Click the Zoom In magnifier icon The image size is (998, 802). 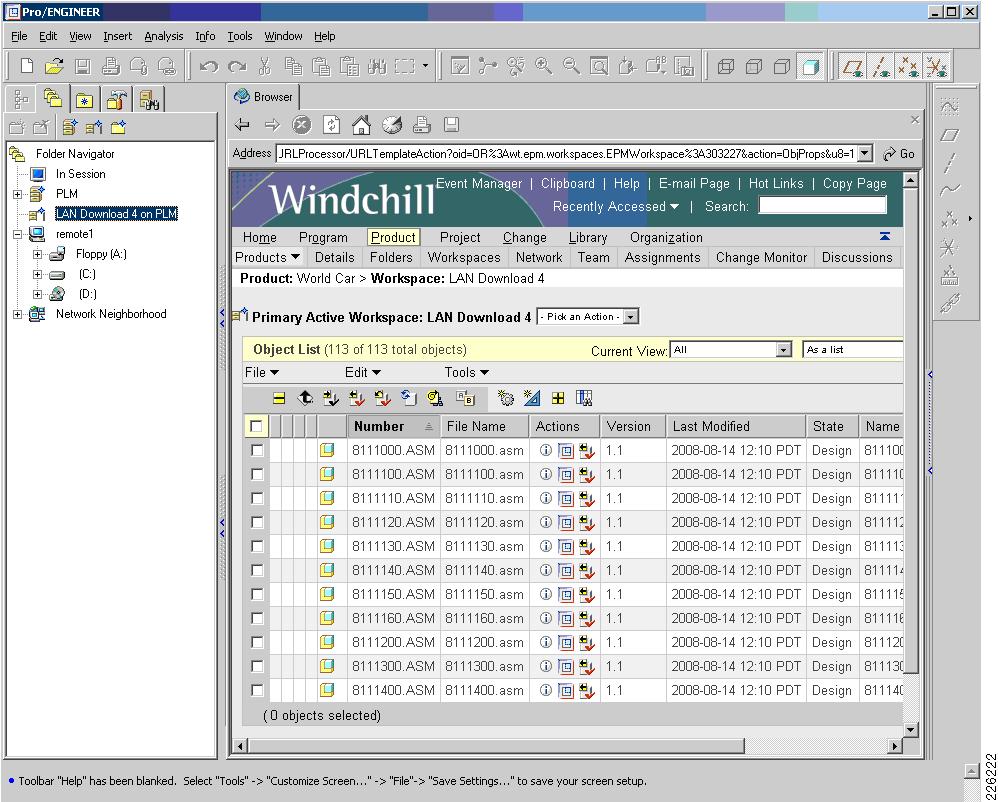[543, 66]
